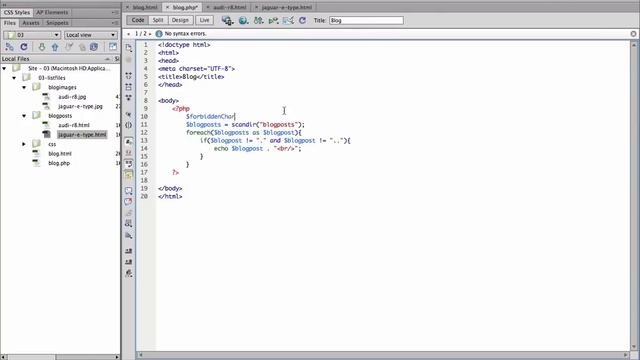Click the Put files up-arrow icon

pyautogui.click(x=55, y=47)
